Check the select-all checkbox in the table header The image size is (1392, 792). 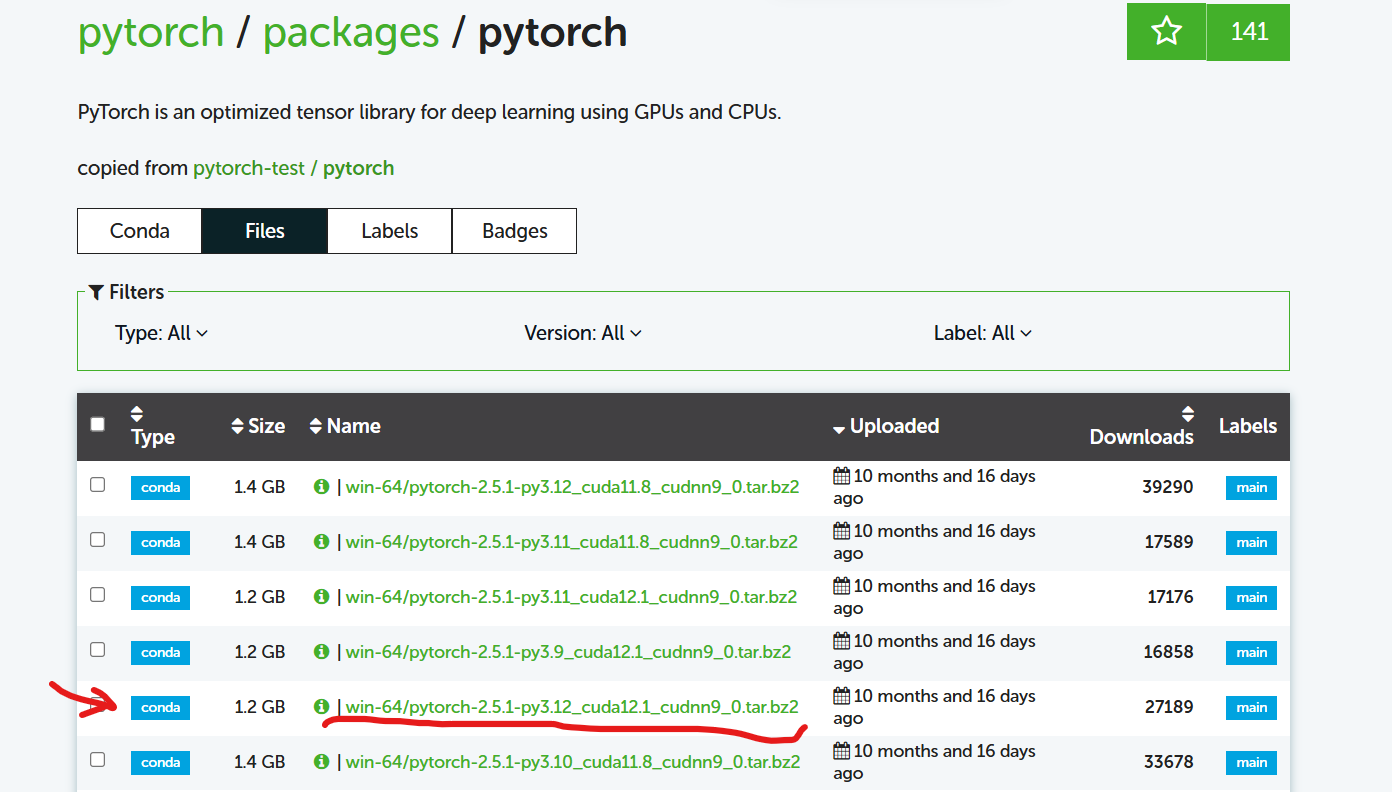pyautogui.click(x=97, y=423)
